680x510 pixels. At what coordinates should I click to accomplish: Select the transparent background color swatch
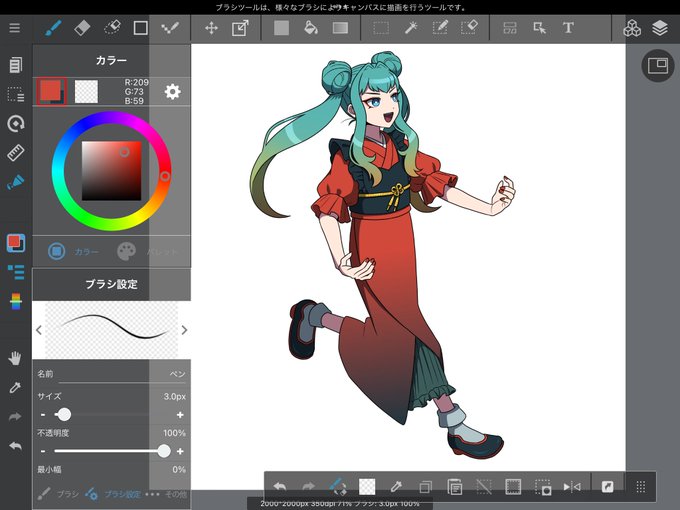coord(86,92)
